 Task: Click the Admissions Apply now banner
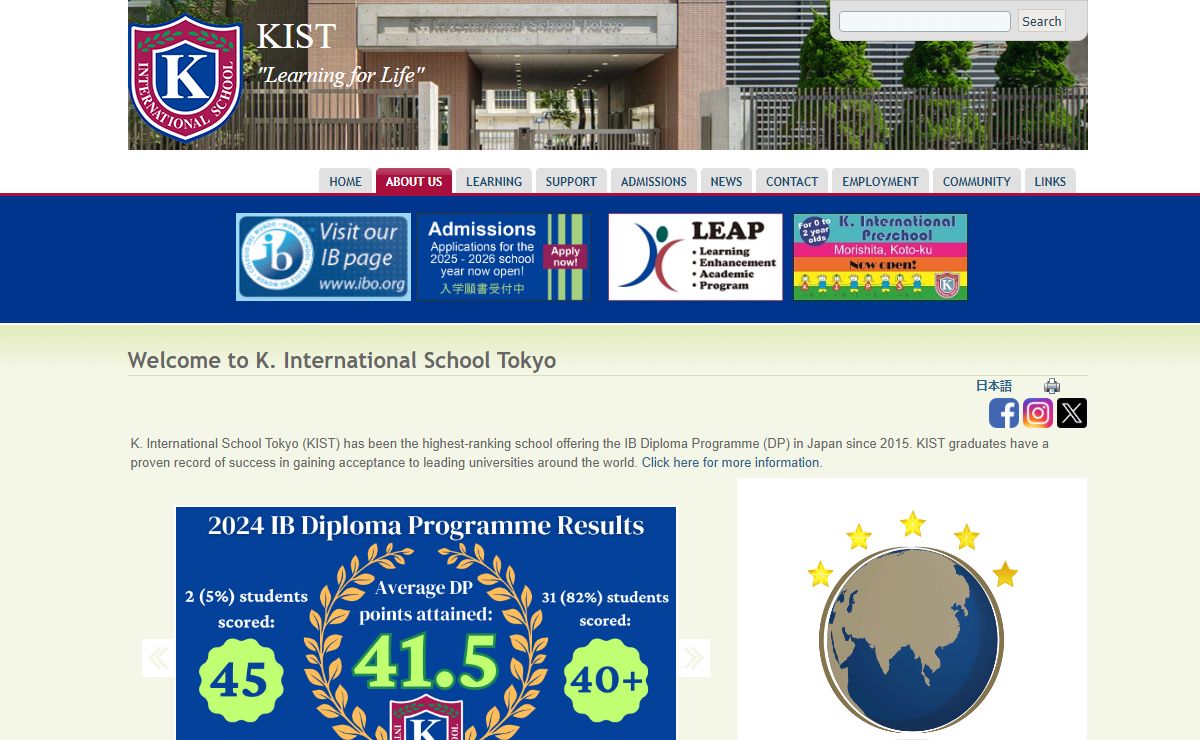tap(503, 257)
